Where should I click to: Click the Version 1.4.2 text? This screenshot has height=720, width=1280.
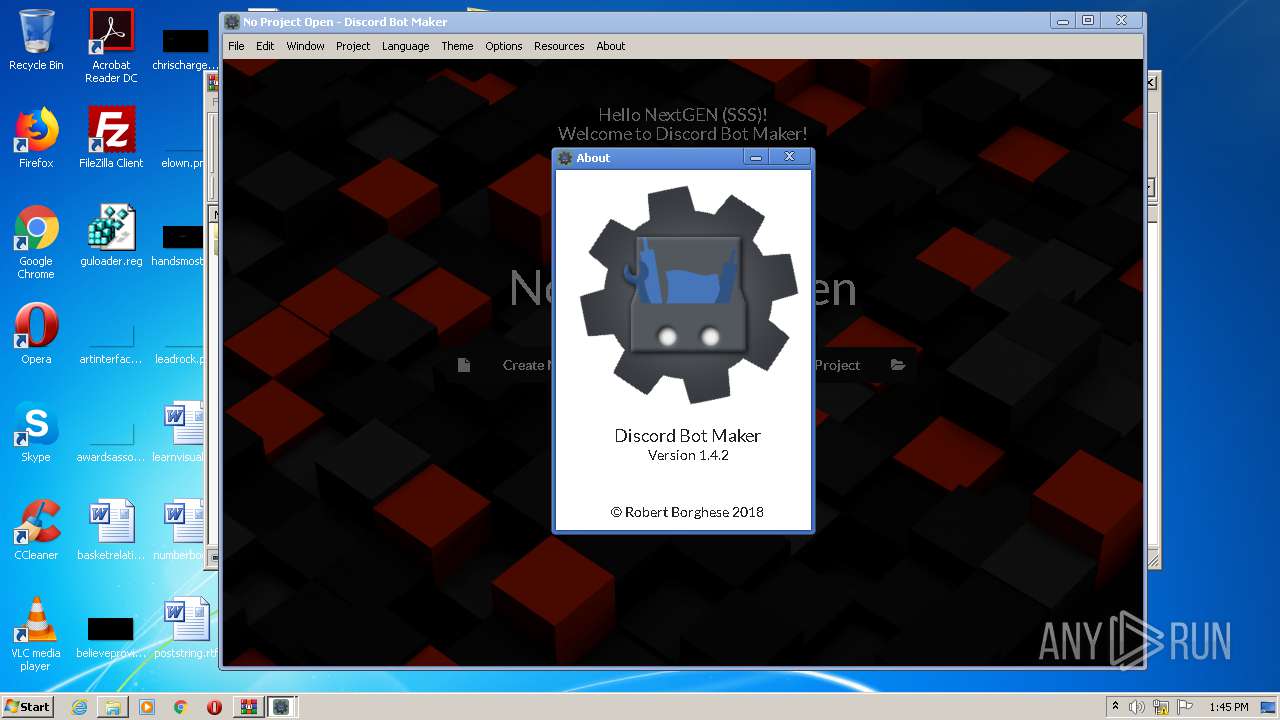point(688,455)
